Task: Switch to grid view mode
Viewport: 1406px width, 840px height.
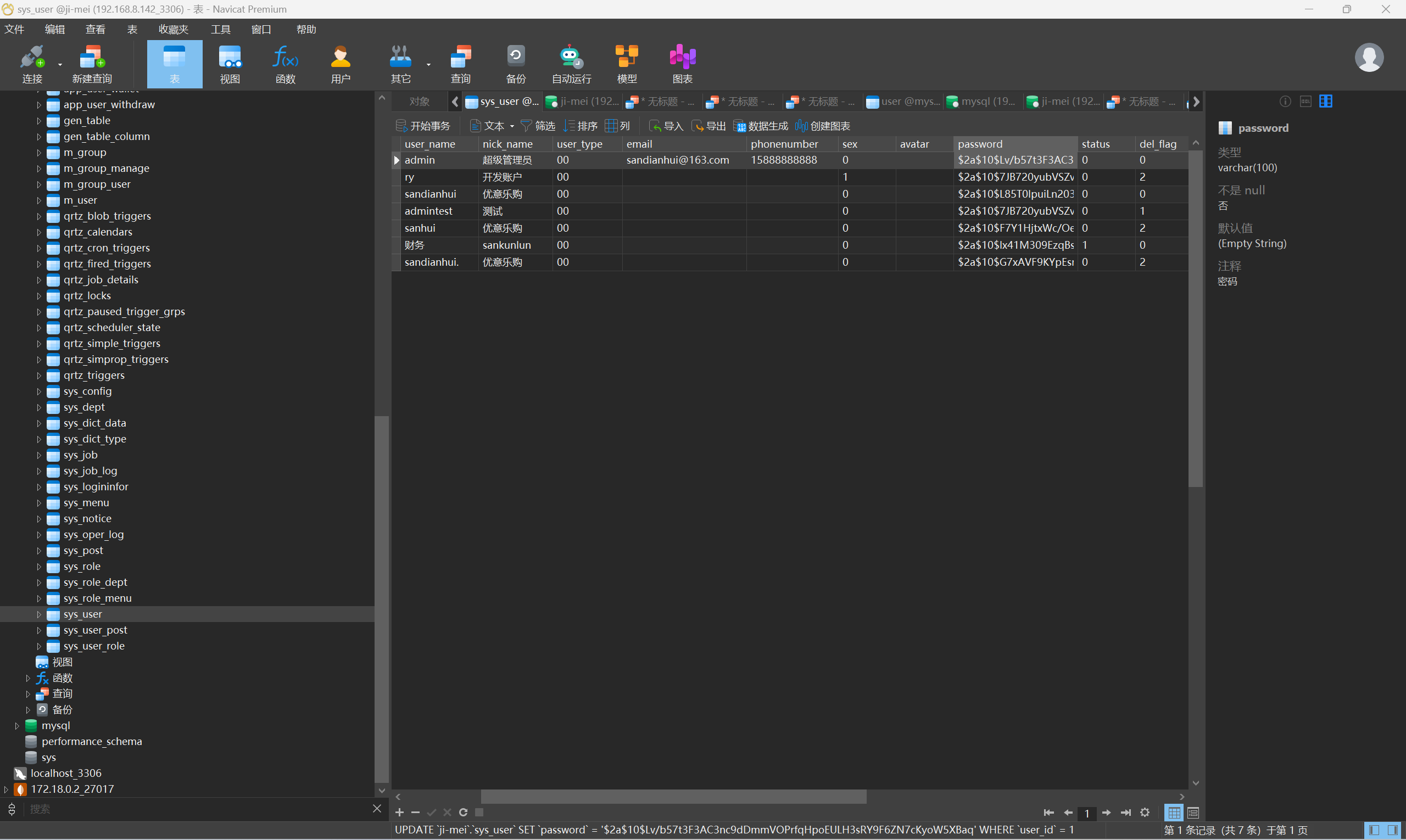Action: coord(1174,813)
